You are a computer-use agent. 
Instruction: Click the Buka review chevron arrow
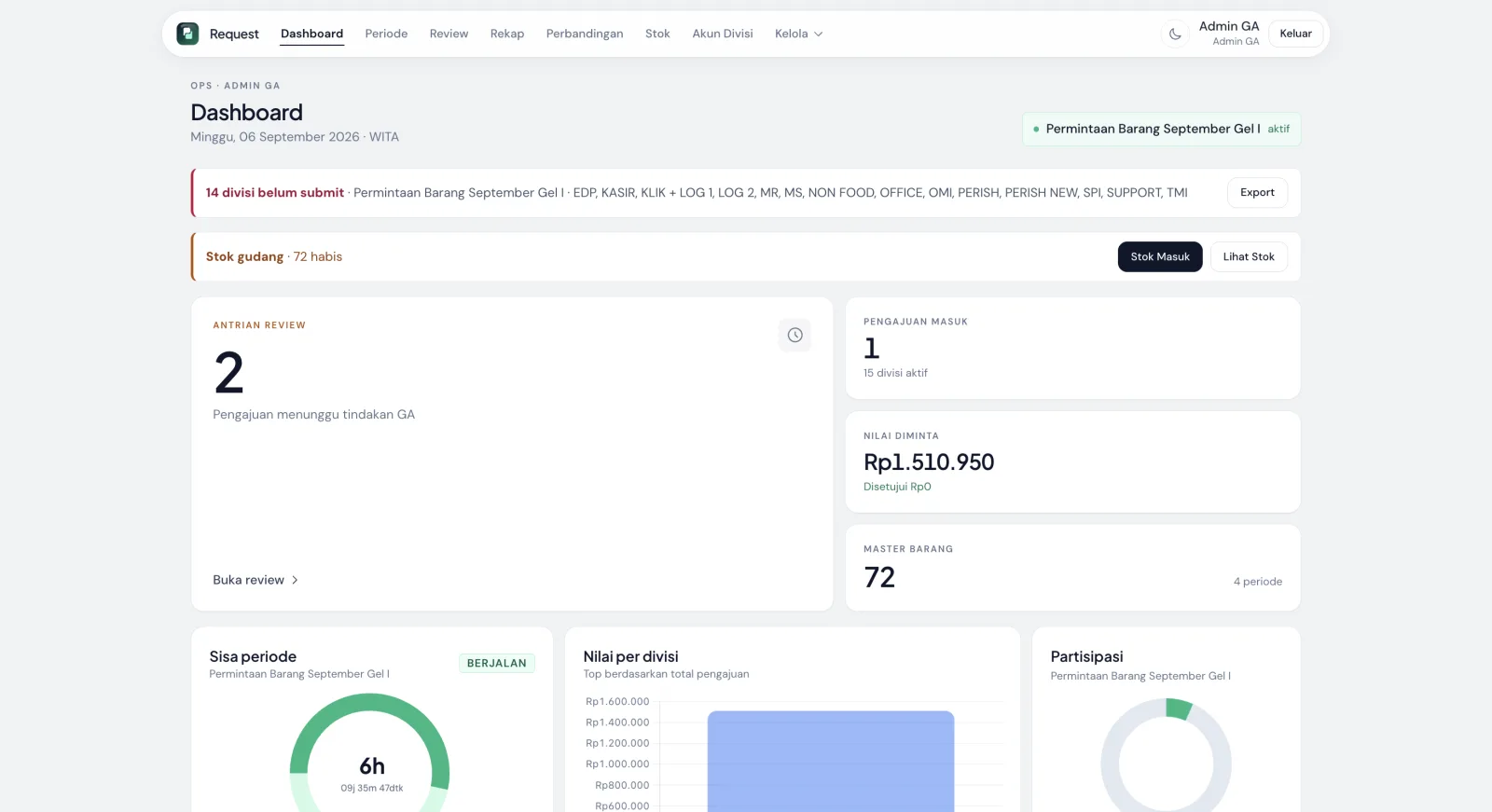pyautogui.click(x=295, y=580)
